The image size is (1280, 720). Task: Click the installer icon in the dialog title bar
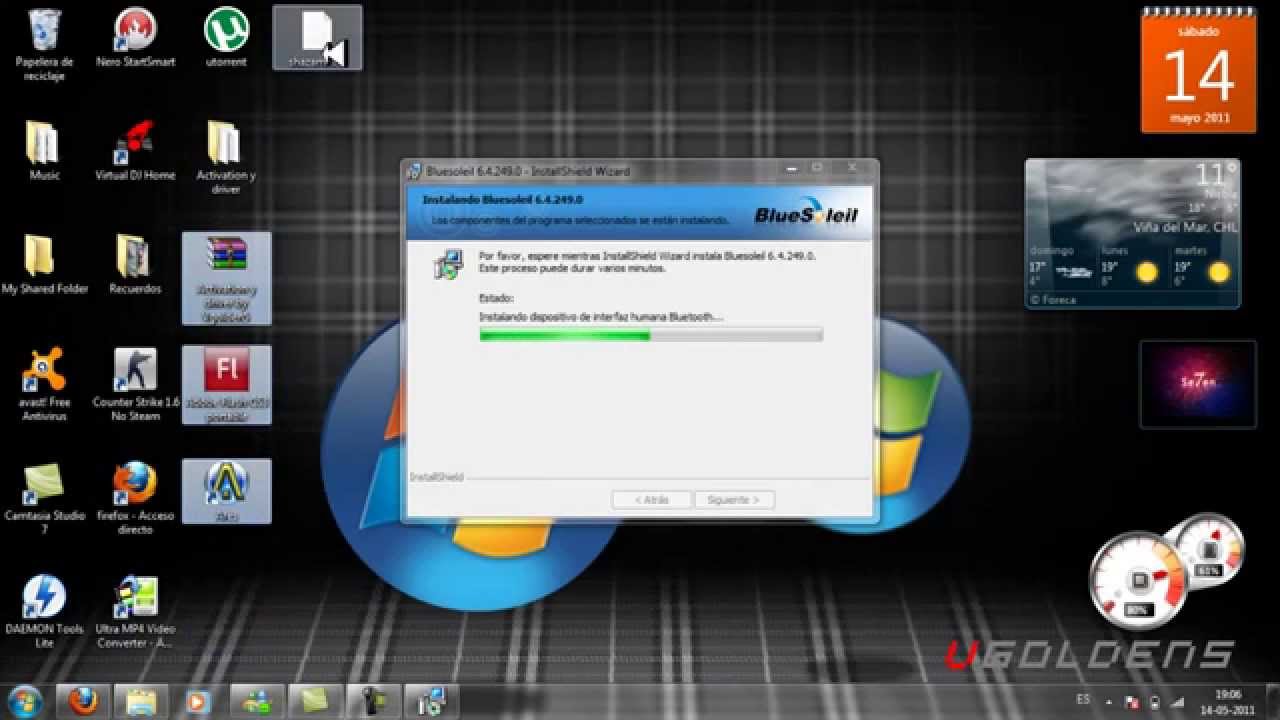pos(413,171)
